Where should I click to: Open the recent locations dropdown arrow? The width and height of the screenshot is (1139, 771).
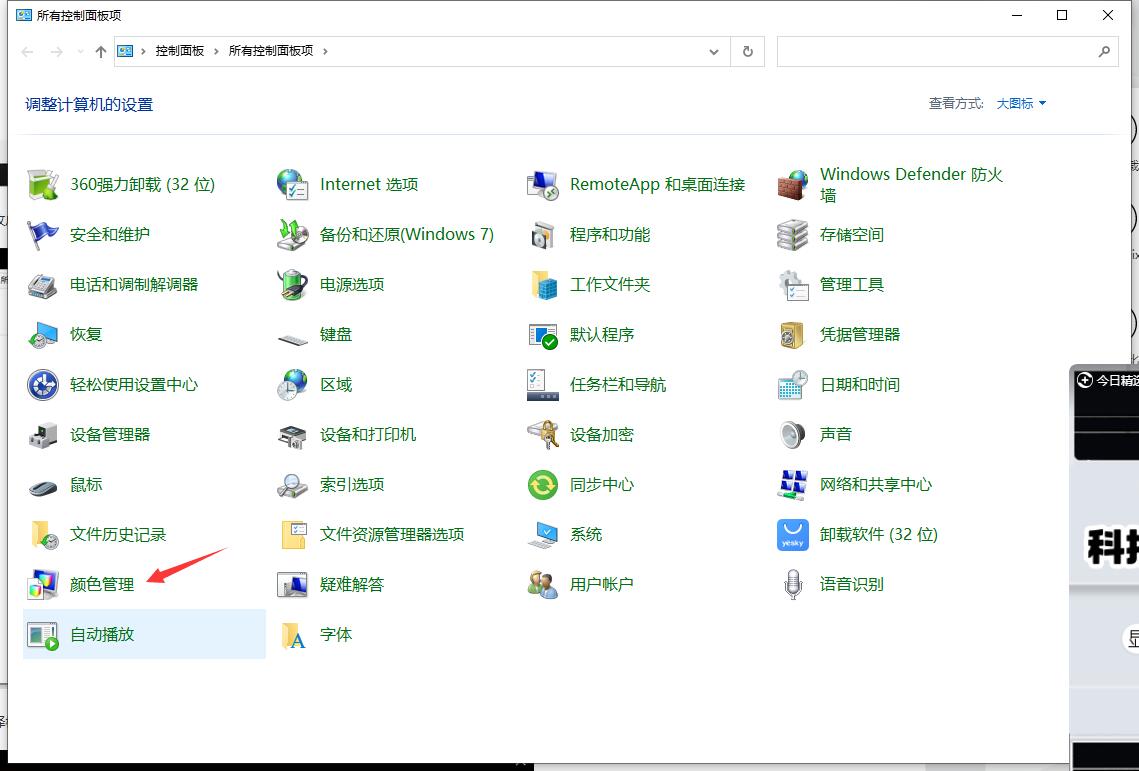pos(80,52)
